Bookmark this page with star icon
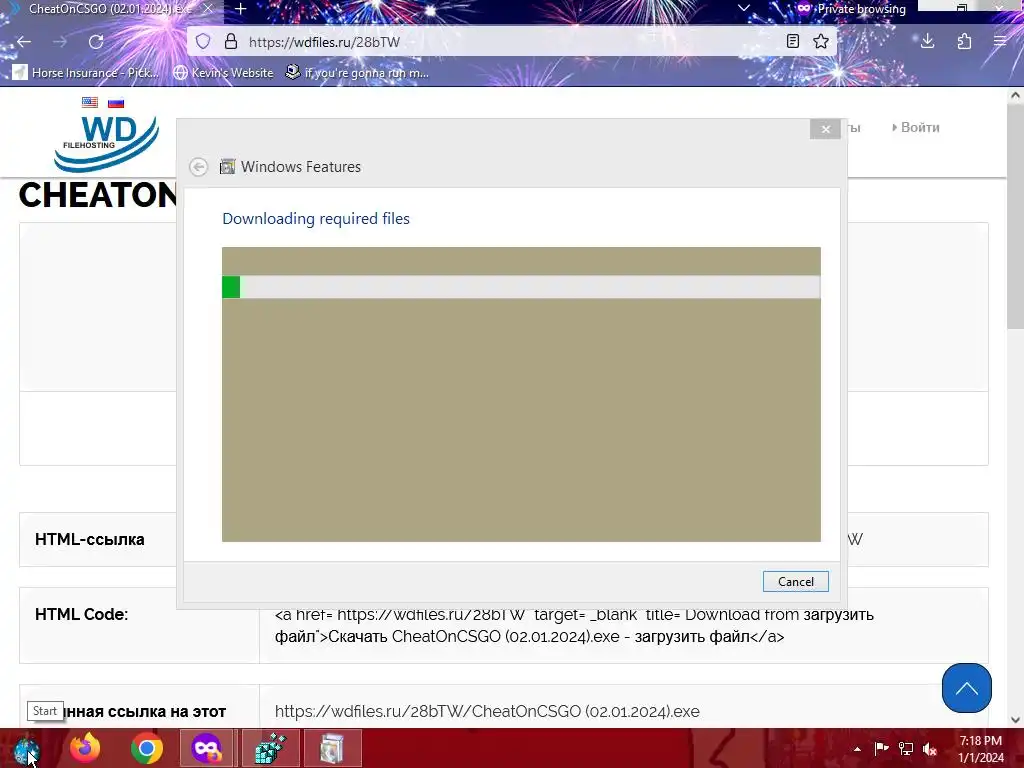 pyautogui.click(x=821, y=42)
